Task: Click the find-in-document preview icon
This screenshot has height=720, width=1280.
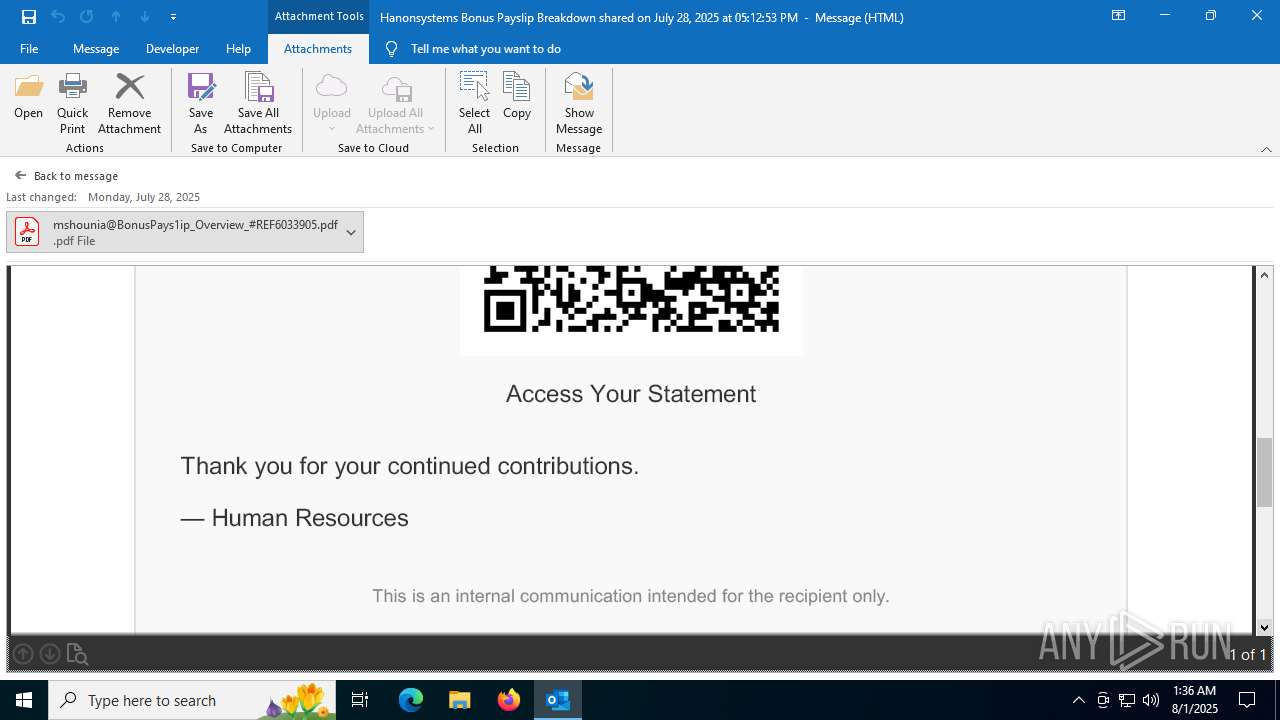Action: (x=77, y=654)
